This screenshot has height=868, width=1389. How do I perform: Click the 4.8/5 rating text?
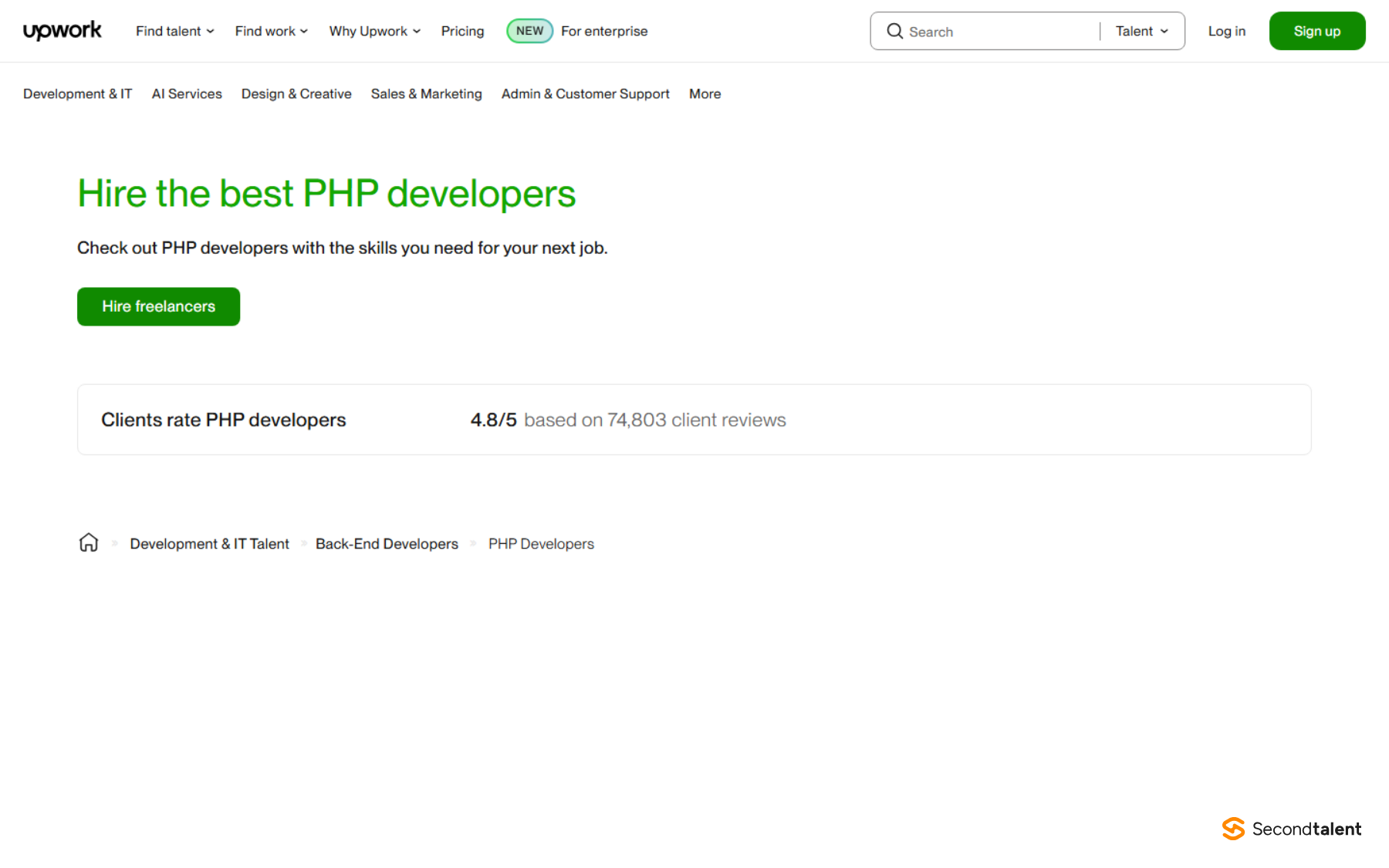(x=493, y=420)
